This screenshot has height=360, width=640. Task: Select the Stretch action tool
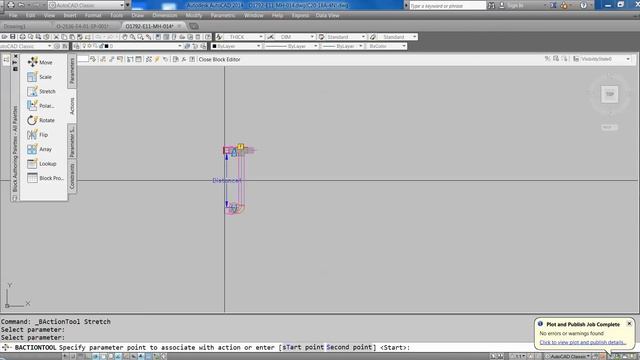(41, 91)
